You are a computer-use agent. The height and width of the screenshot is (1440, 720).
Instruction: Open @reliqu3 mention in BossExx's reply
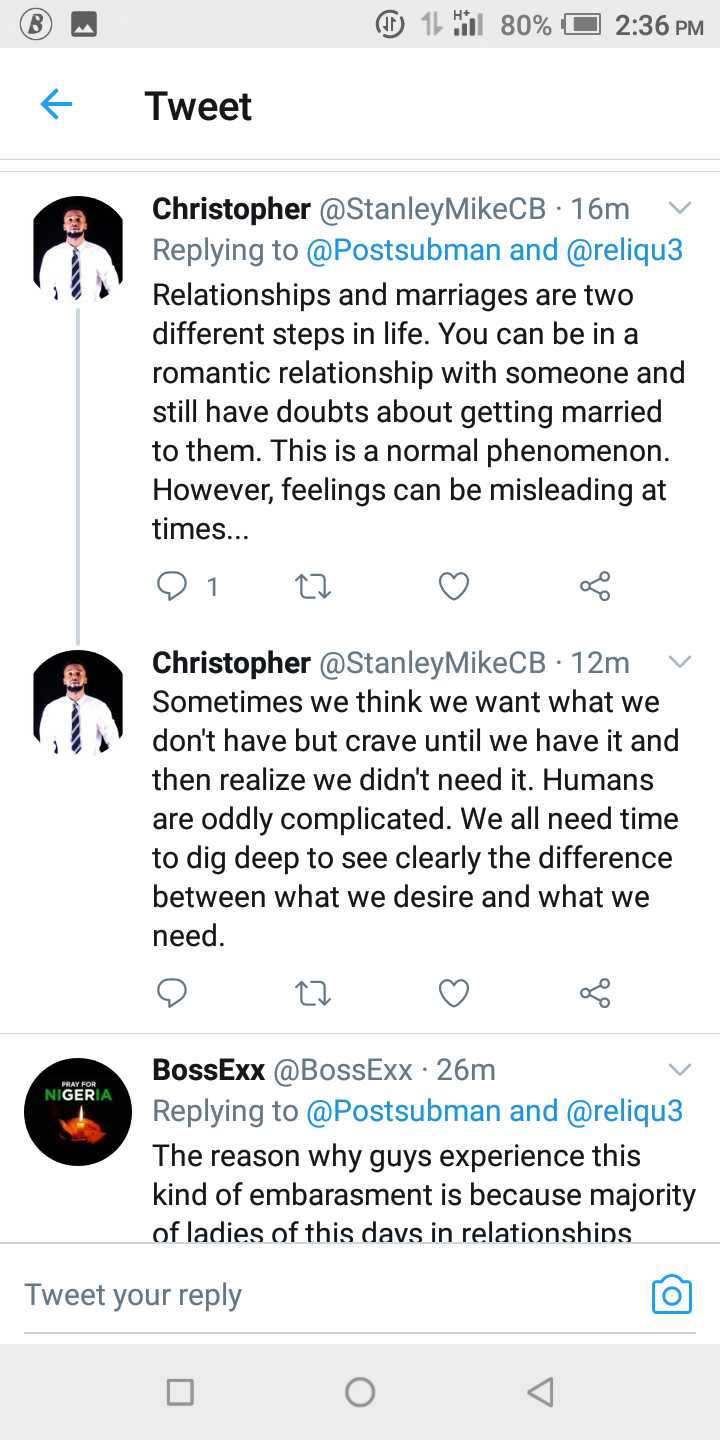click(x=625, y=1111)
